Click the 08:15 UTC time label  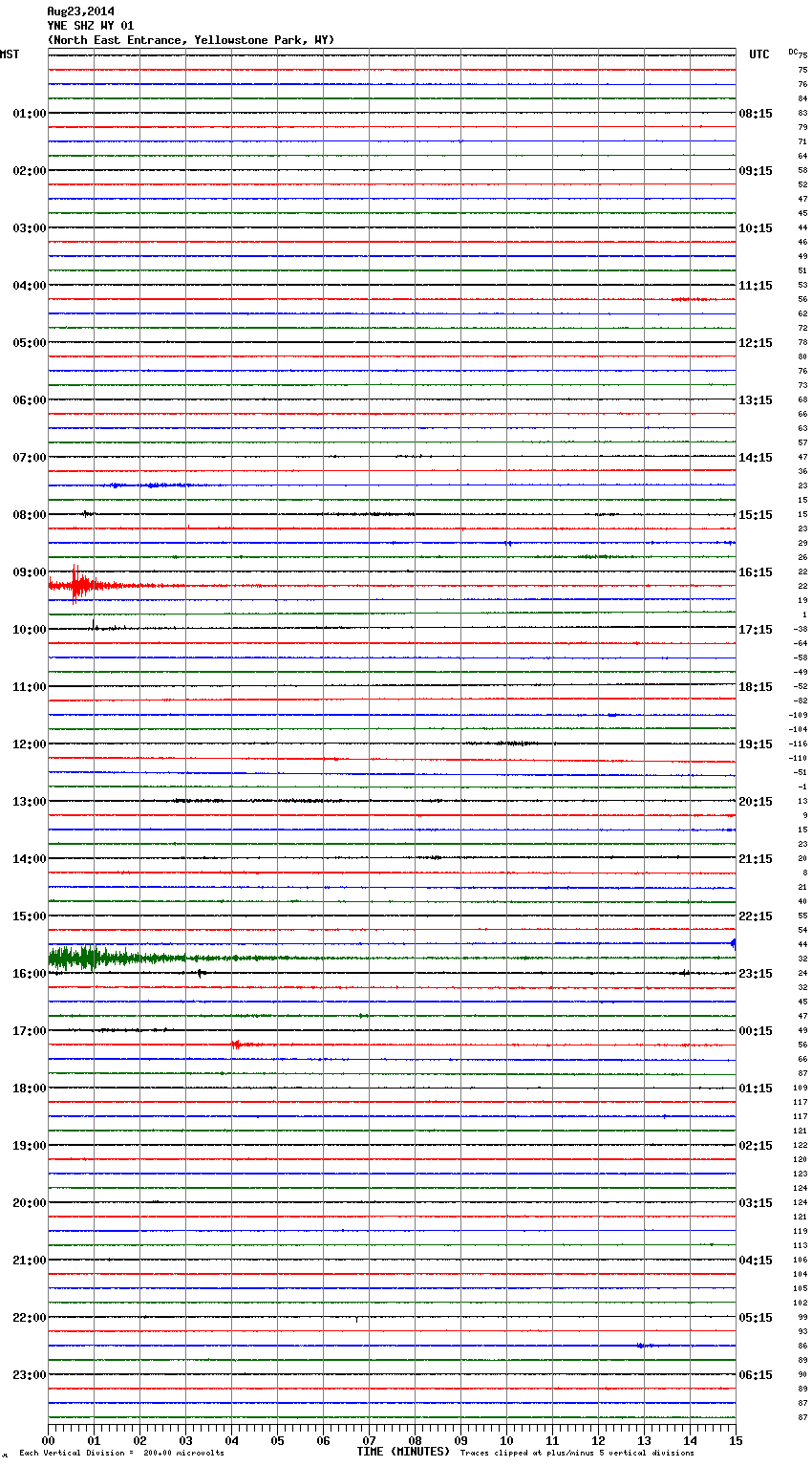pyautogui.click(x=756, y=114)
